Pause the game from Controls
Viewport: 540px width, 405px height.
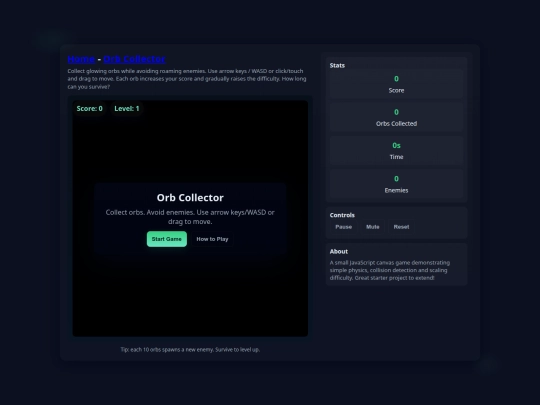[x=343, y=227]
